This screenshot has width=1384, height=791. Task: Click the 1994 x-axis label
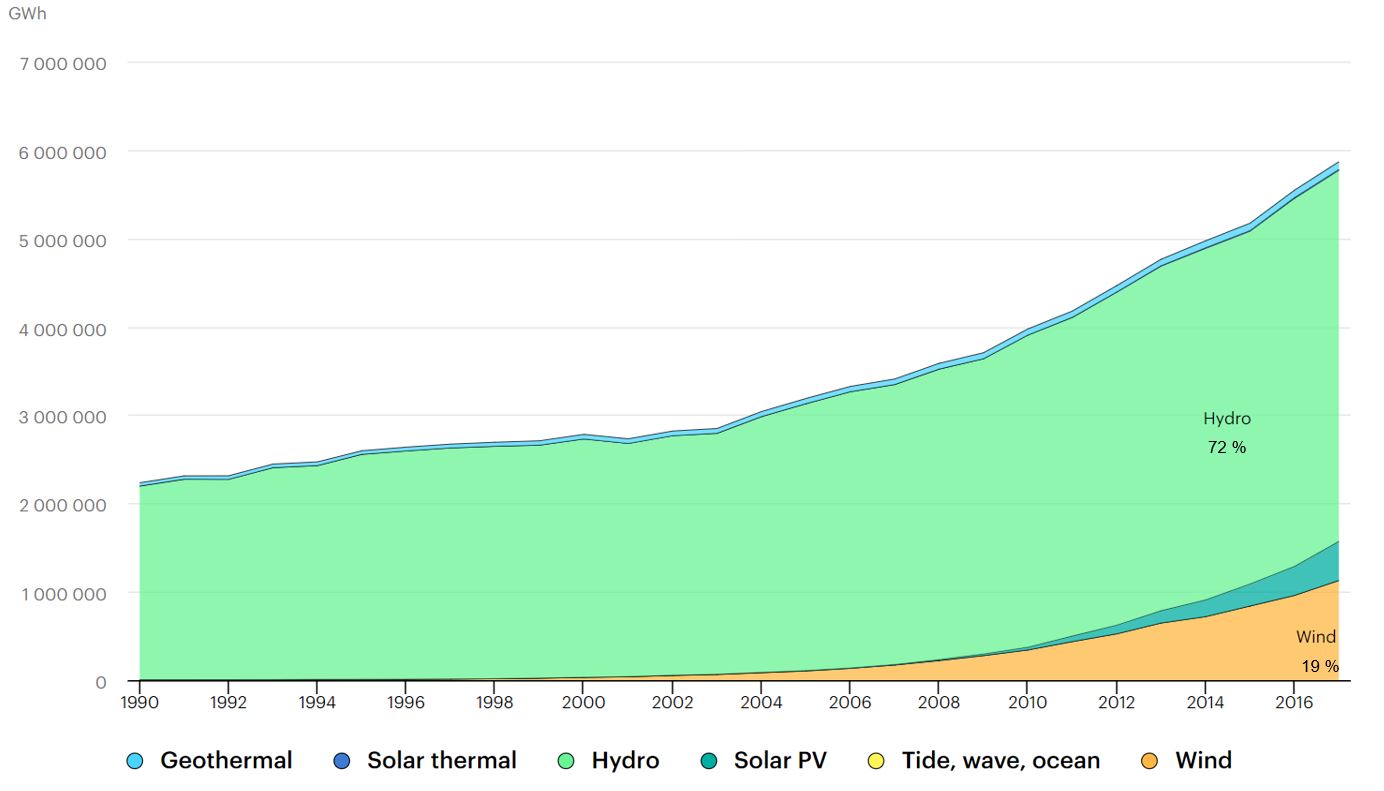317,702
